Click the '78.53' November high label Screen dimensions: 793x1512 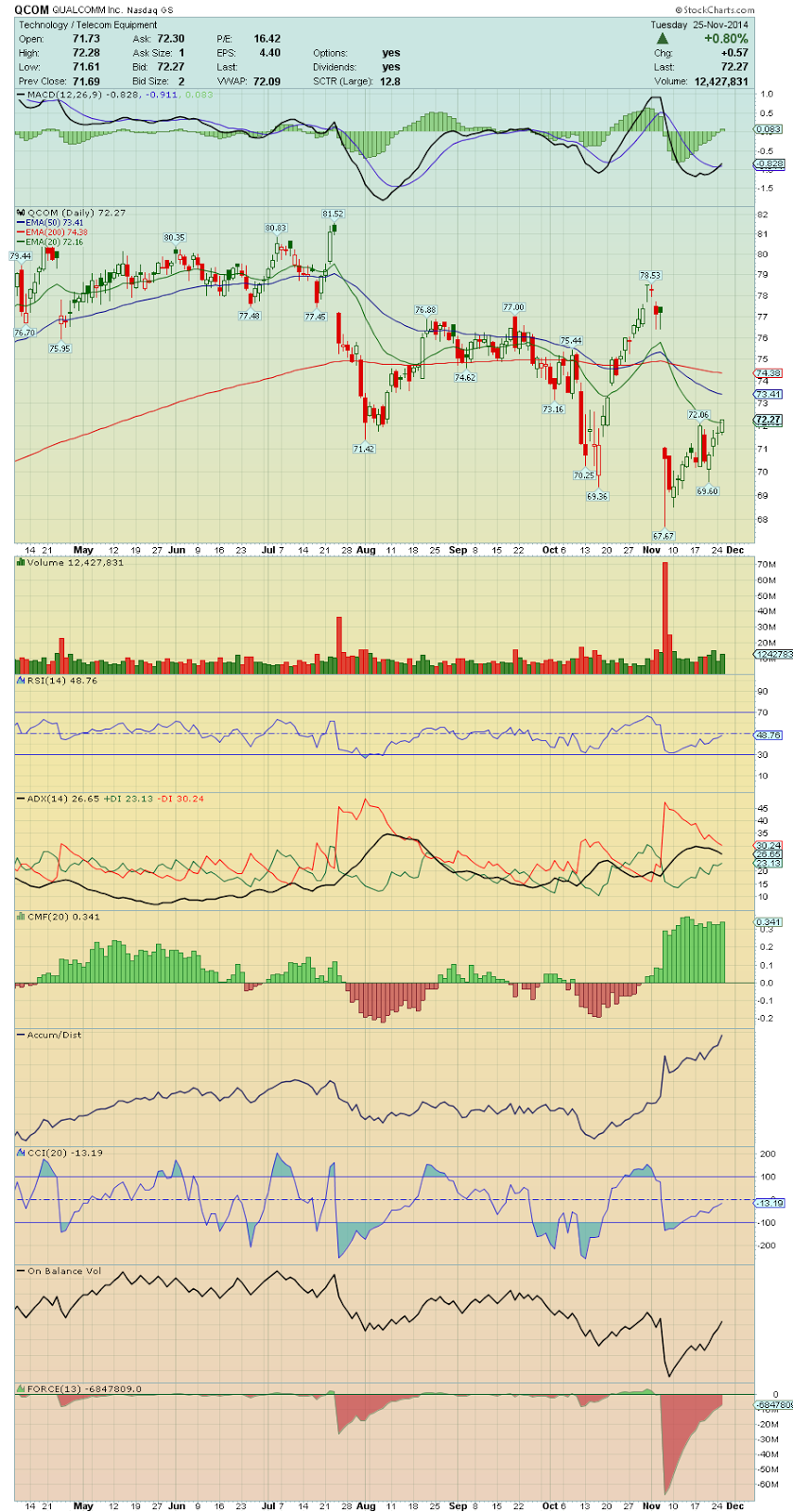(x=650, y=276)
